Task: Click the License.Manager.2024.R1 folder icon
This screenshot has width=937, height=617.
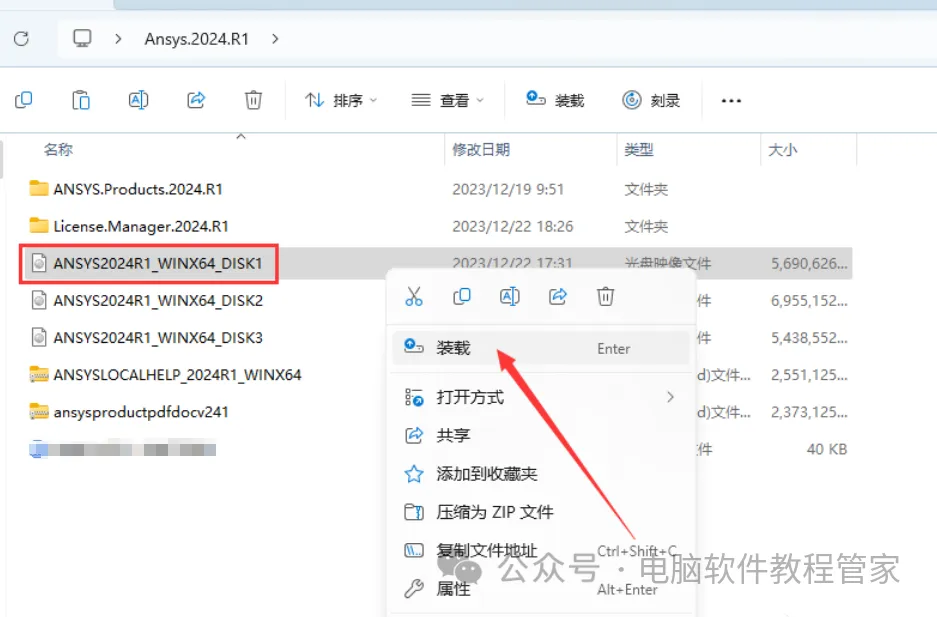Action: tap(39, 226)
